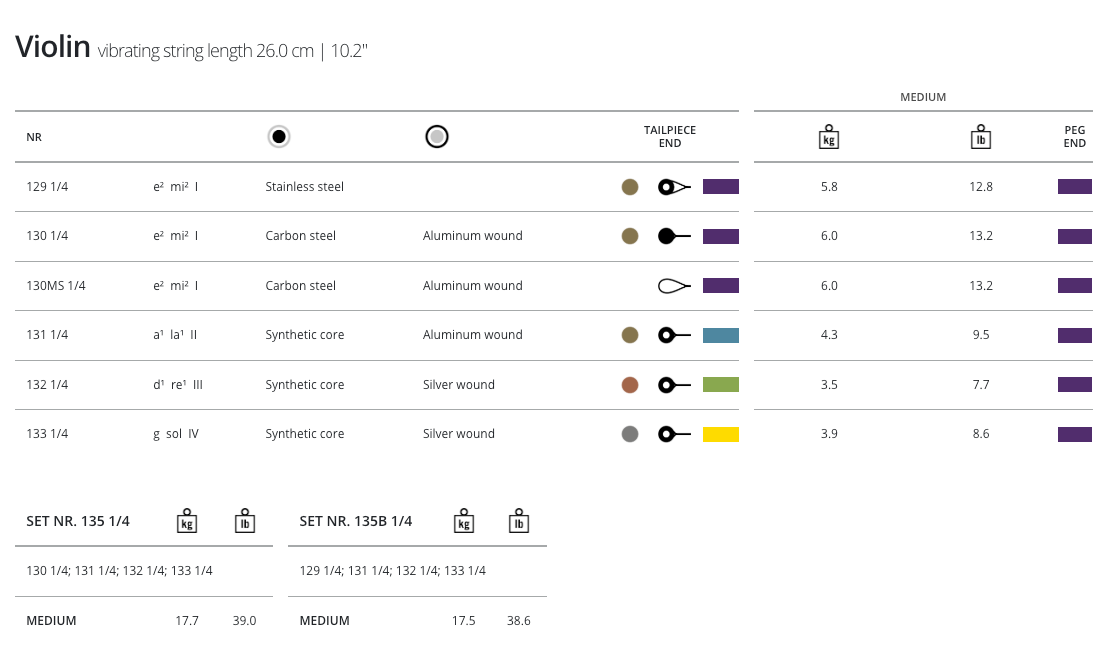Image resolution: width=1107 pixels, height=669 pixels.
Task: Select the blue tailpiece swatch for 131 1/4
Action: tap(721, 335)
